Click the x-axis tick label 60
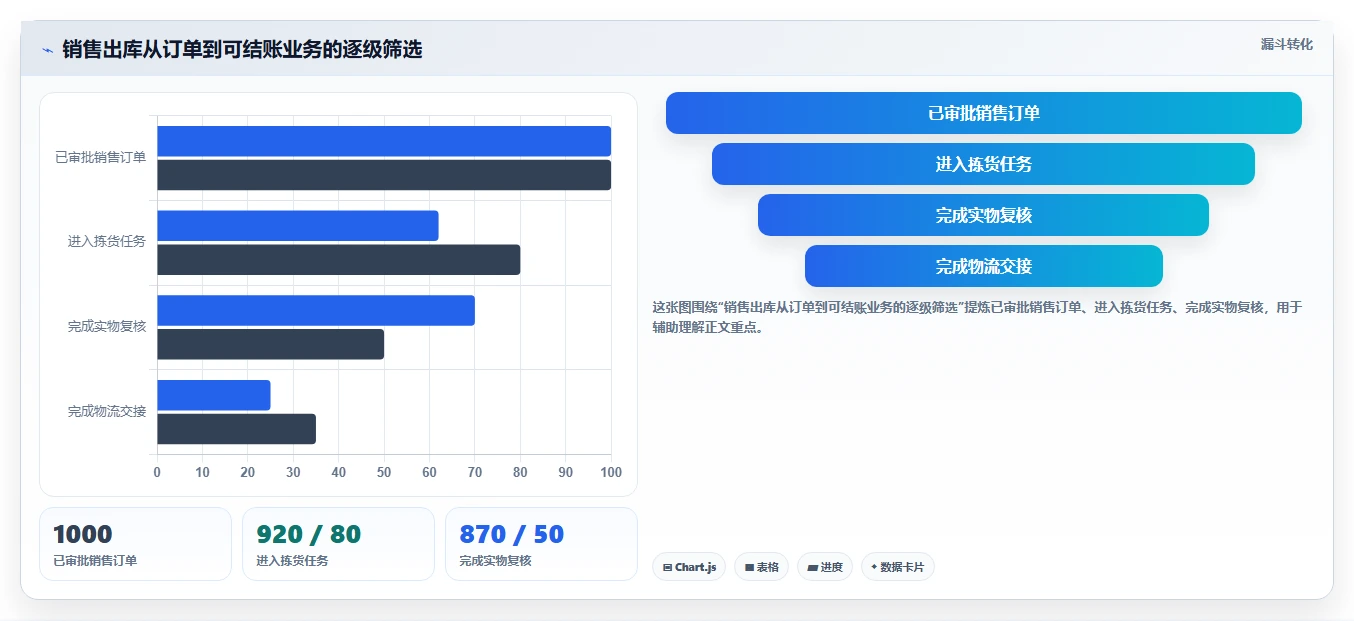 (x=429, y=473)
